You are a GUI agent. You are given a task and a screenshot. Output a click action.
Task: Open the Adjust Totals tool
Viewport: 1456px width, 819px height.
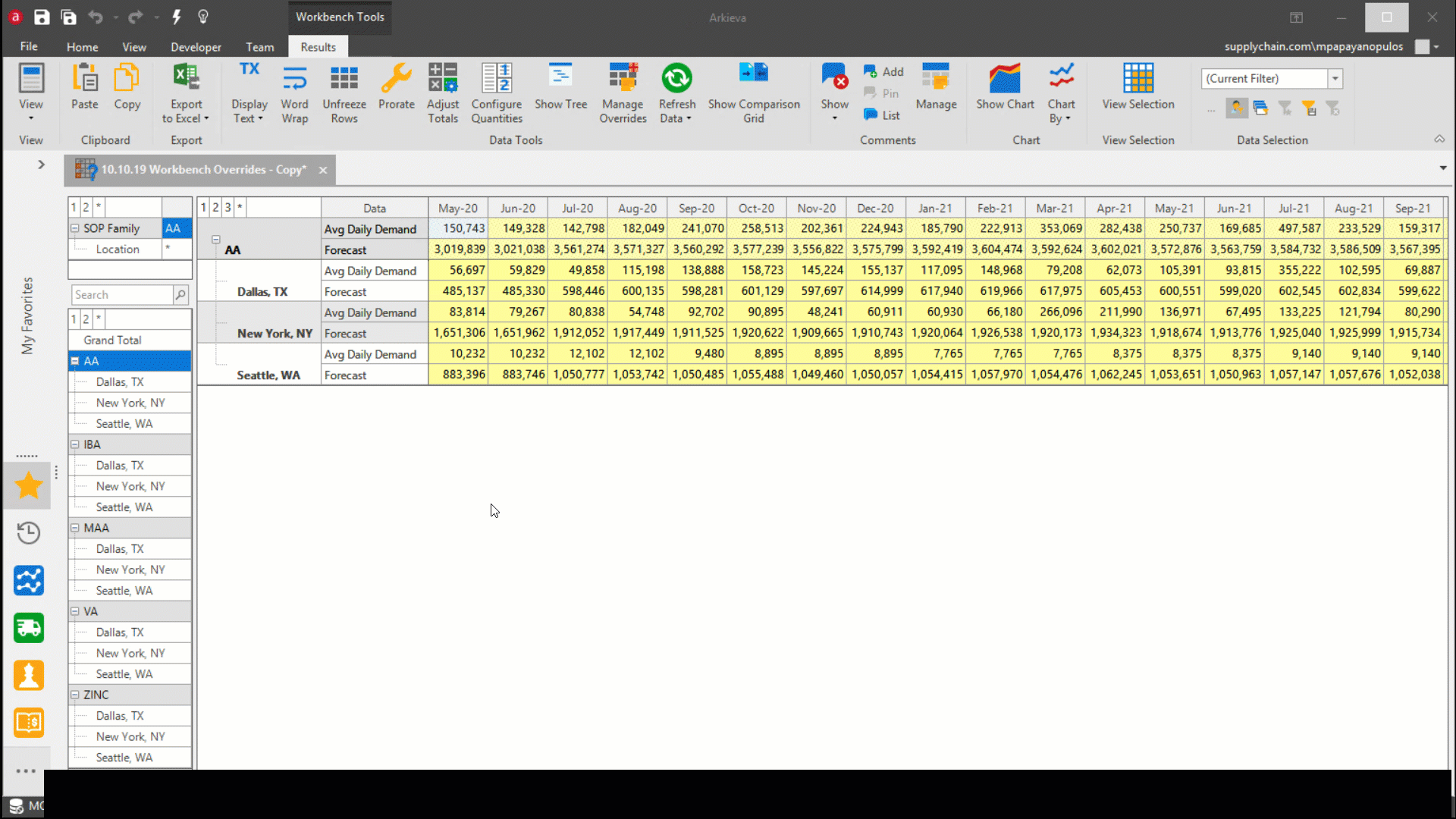443,93
